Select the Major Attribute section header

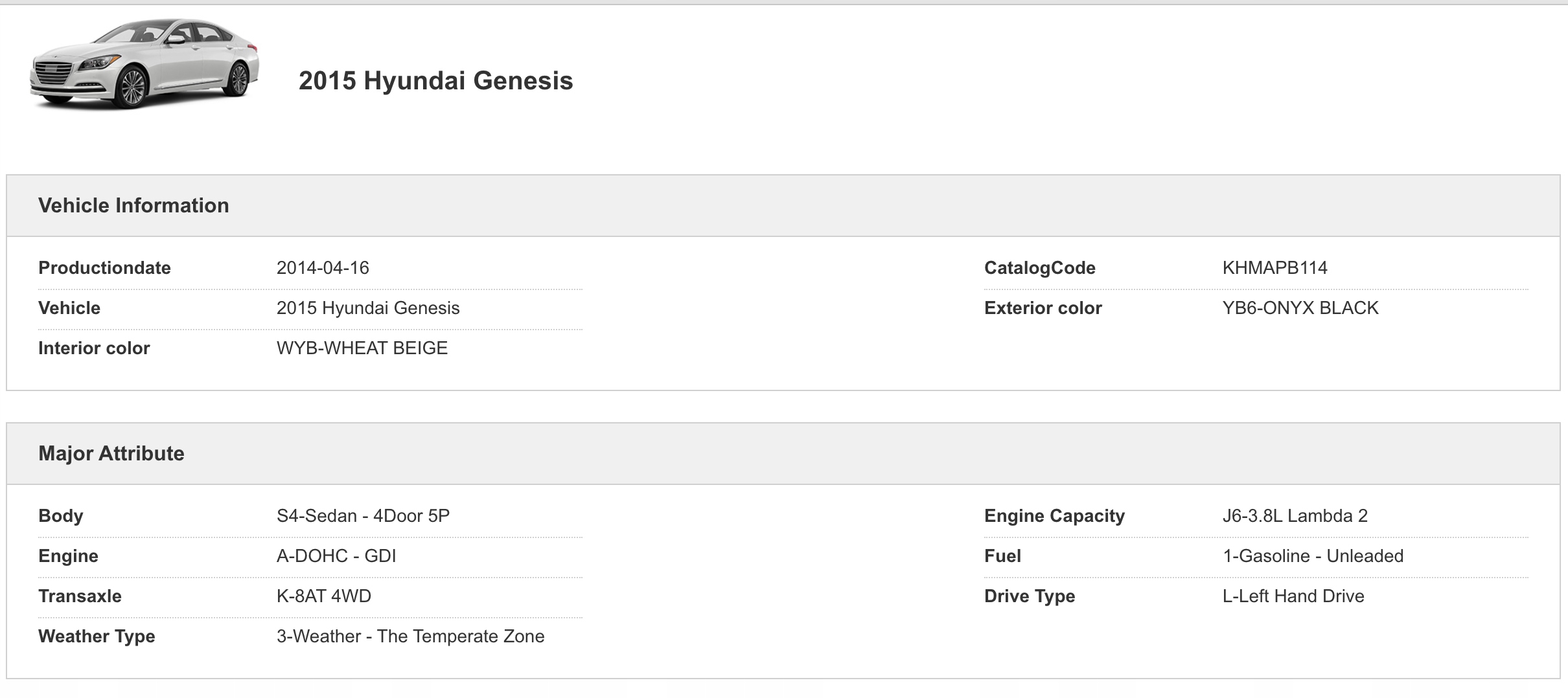point(111,453)
